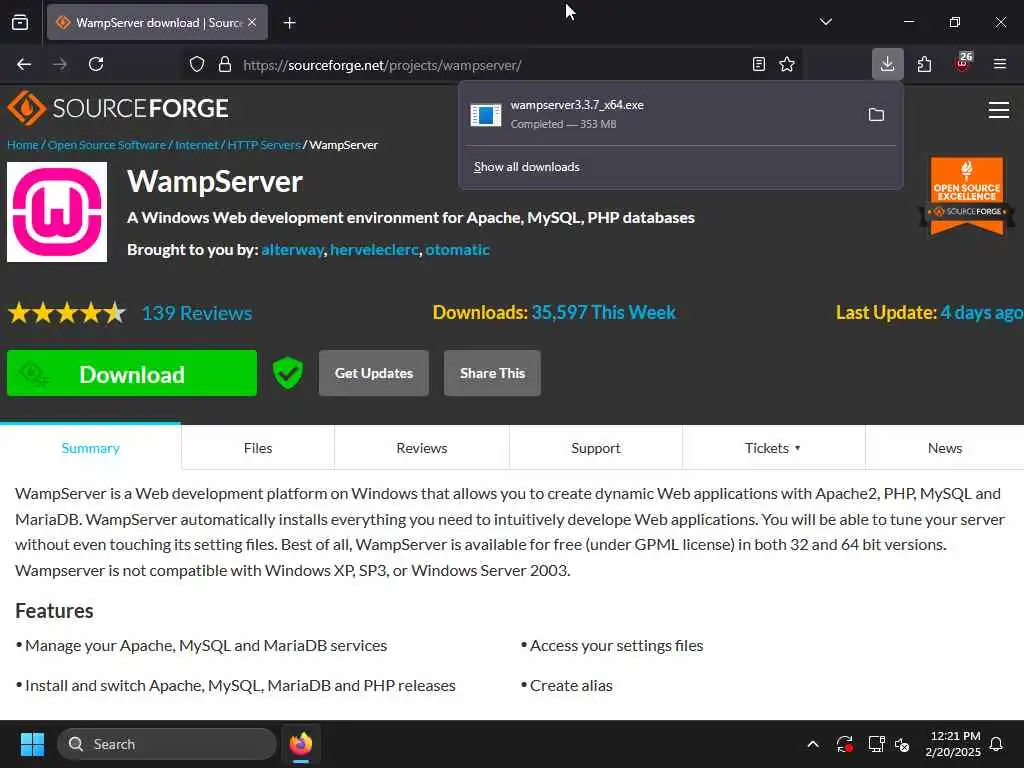Visit alterway profile link
Viewport: 1024px width, 768px height.
tap(292, 250)
